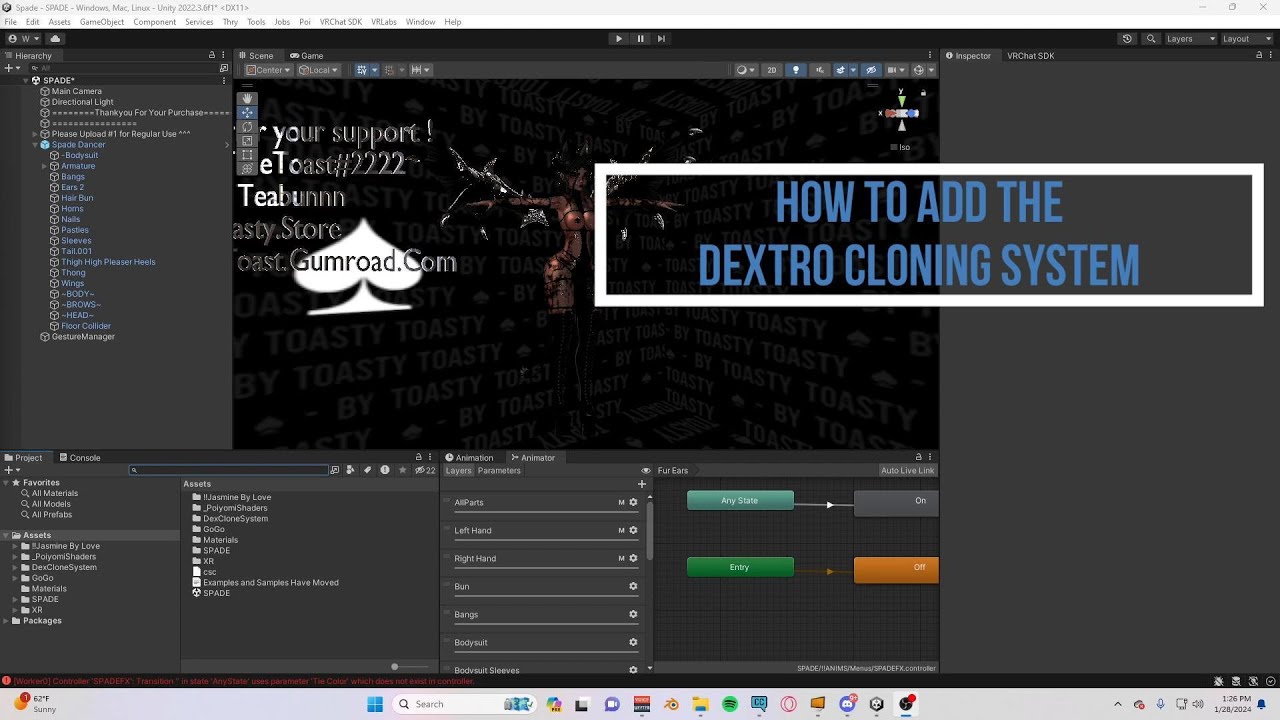This screenshot has height=720, width=1280.
Task: Toggle eye icon in Animator layers header
Action: coord(646,471)
